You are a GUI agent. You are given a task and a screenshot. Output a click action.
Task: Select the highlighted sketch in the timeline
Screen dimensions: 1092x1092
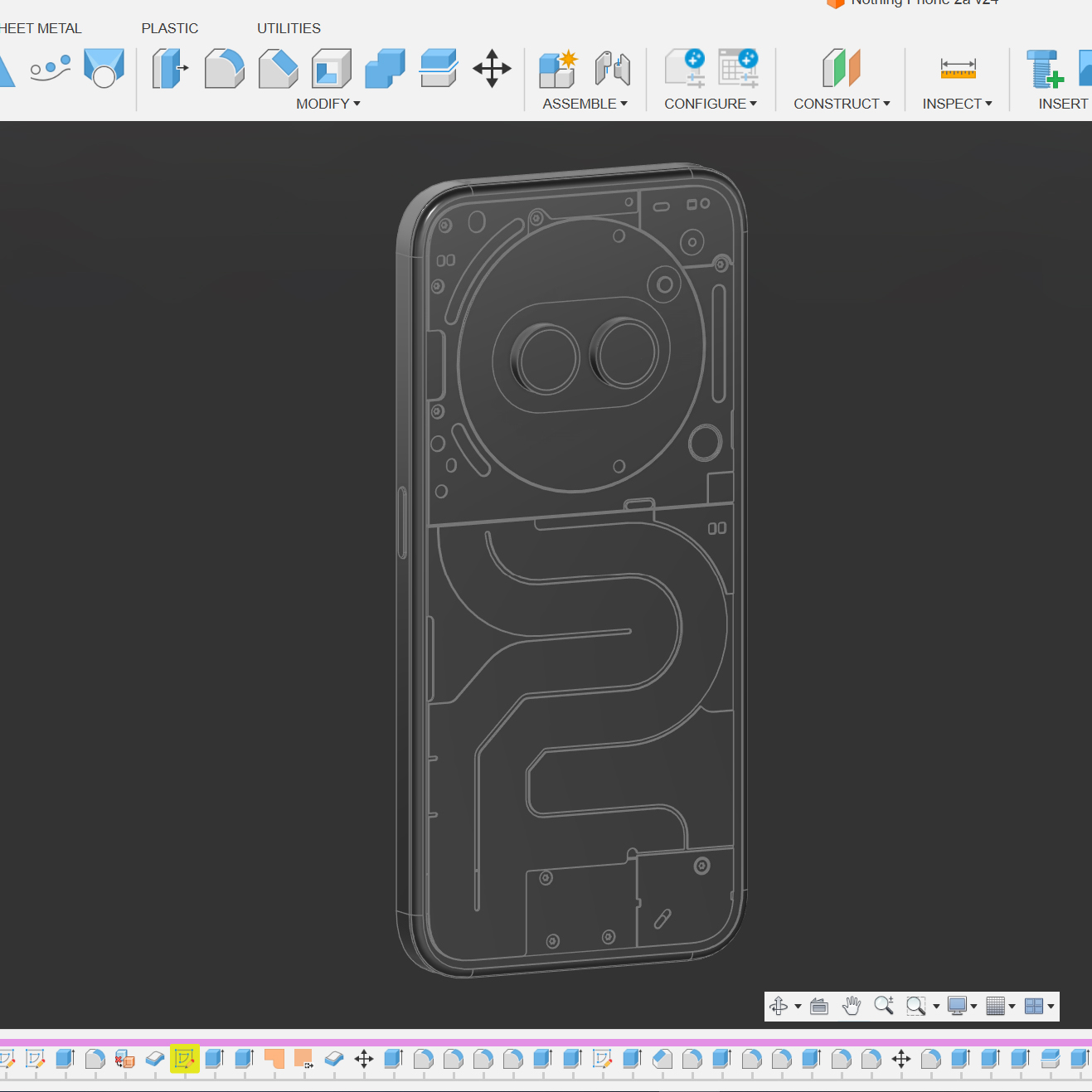point(184,1059)
